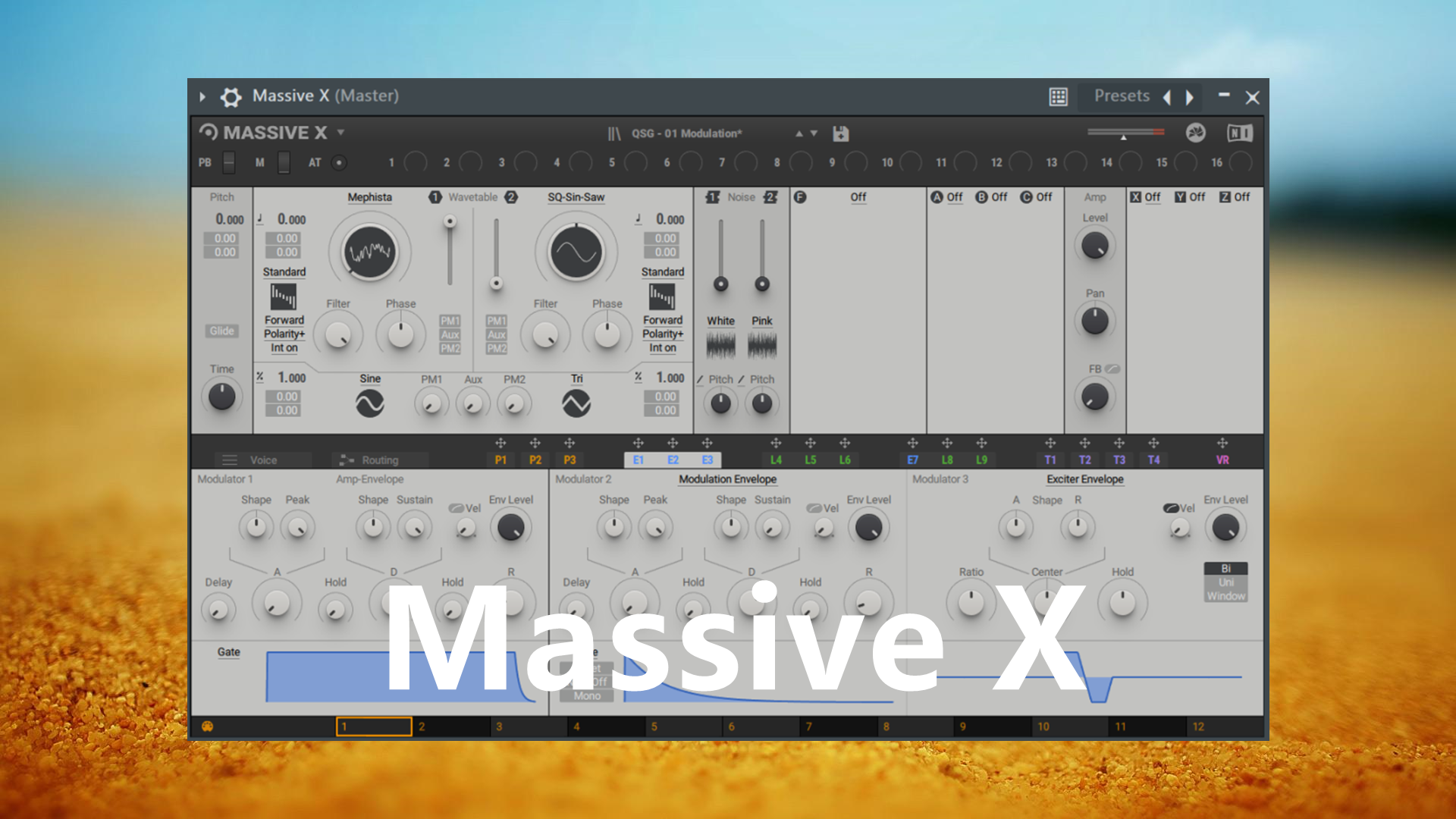Click oscillator 1 Polarity+ option

(284, 334)
